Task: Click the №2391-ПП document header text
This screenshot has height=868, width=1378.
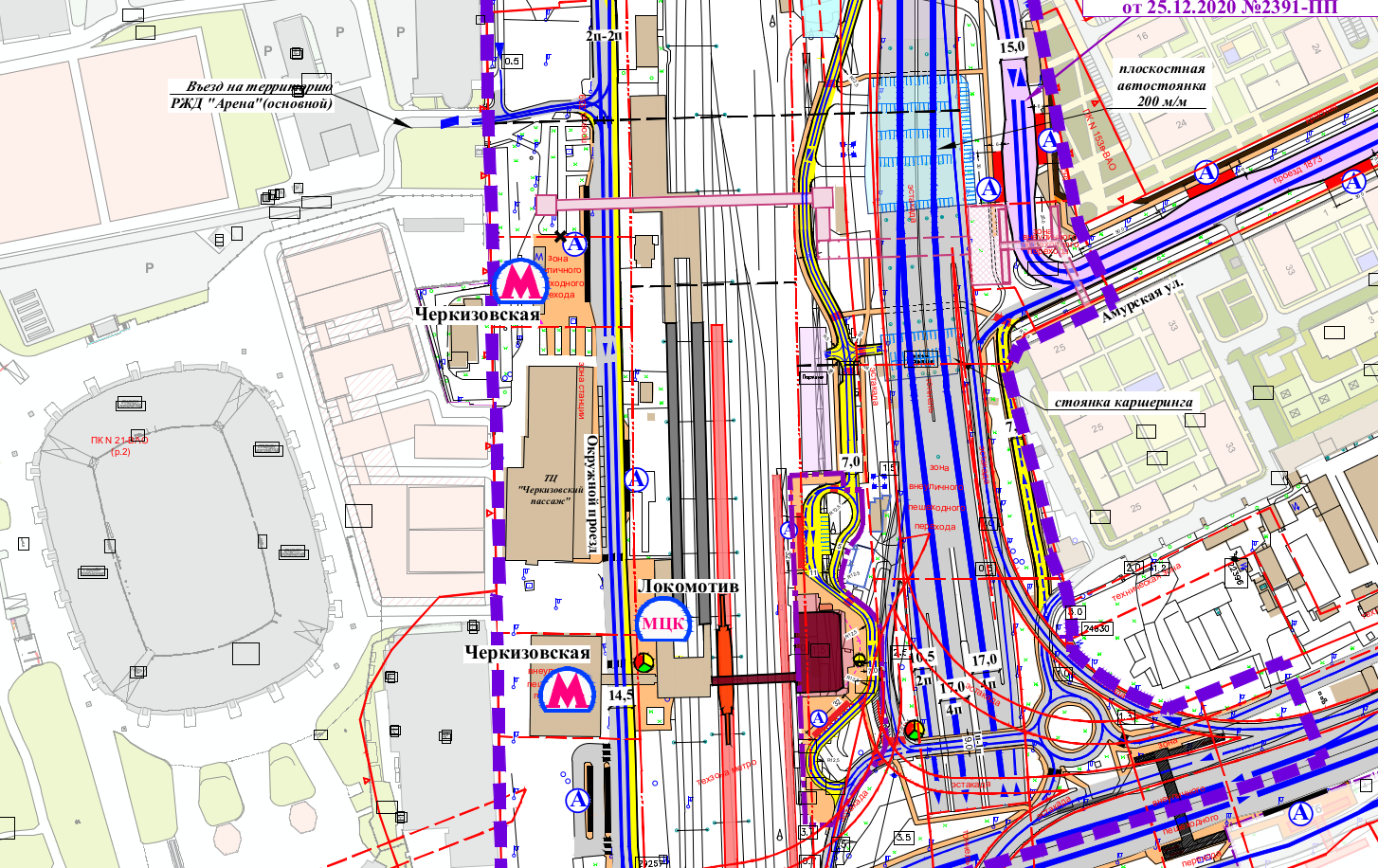Action: [x=1293, y=8]
